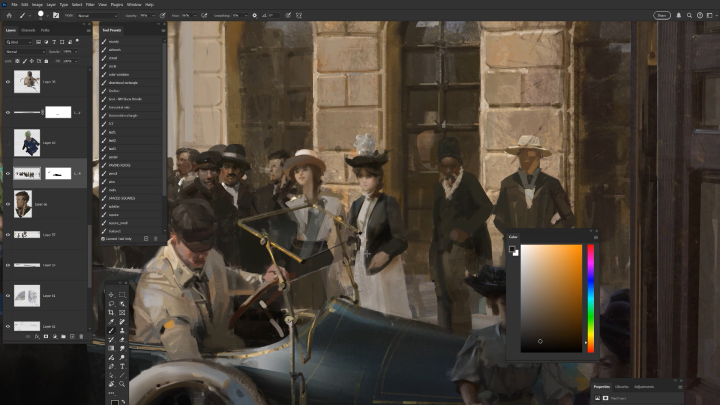
Task: Open the Filter menu
Action: pos(90,5)
